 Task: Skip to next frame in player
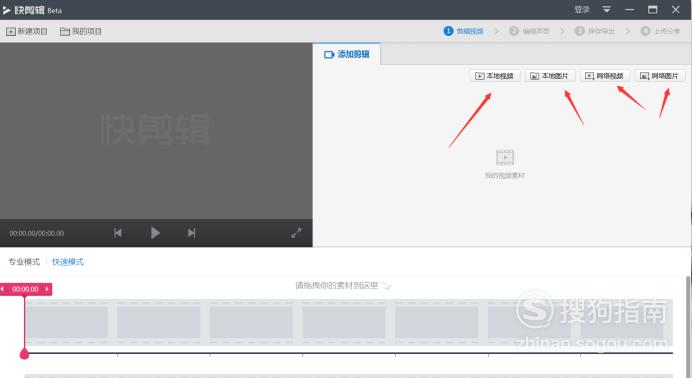click(x=191, y=232)
